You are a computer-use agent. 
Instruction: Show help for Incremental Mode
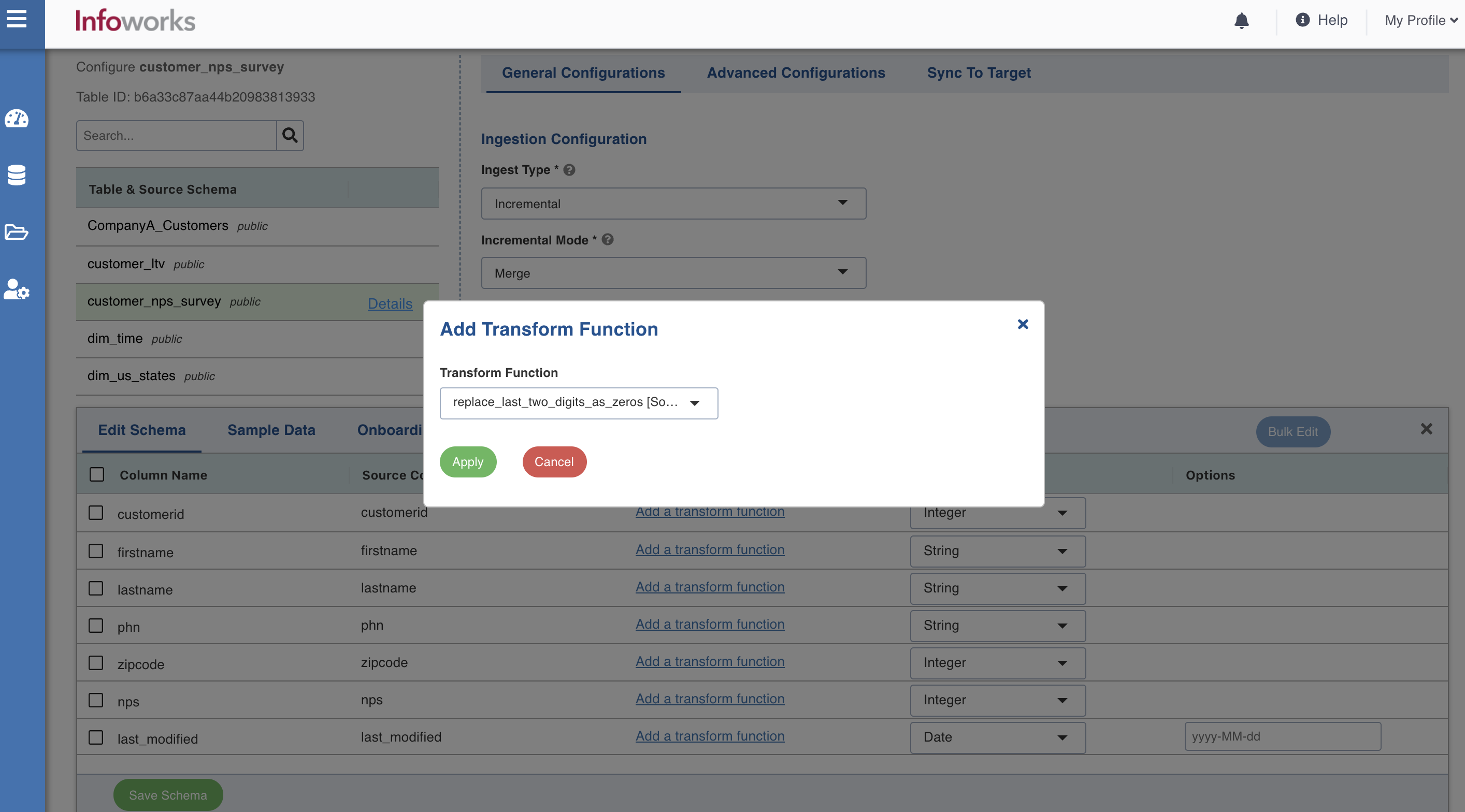coord(607,239)
